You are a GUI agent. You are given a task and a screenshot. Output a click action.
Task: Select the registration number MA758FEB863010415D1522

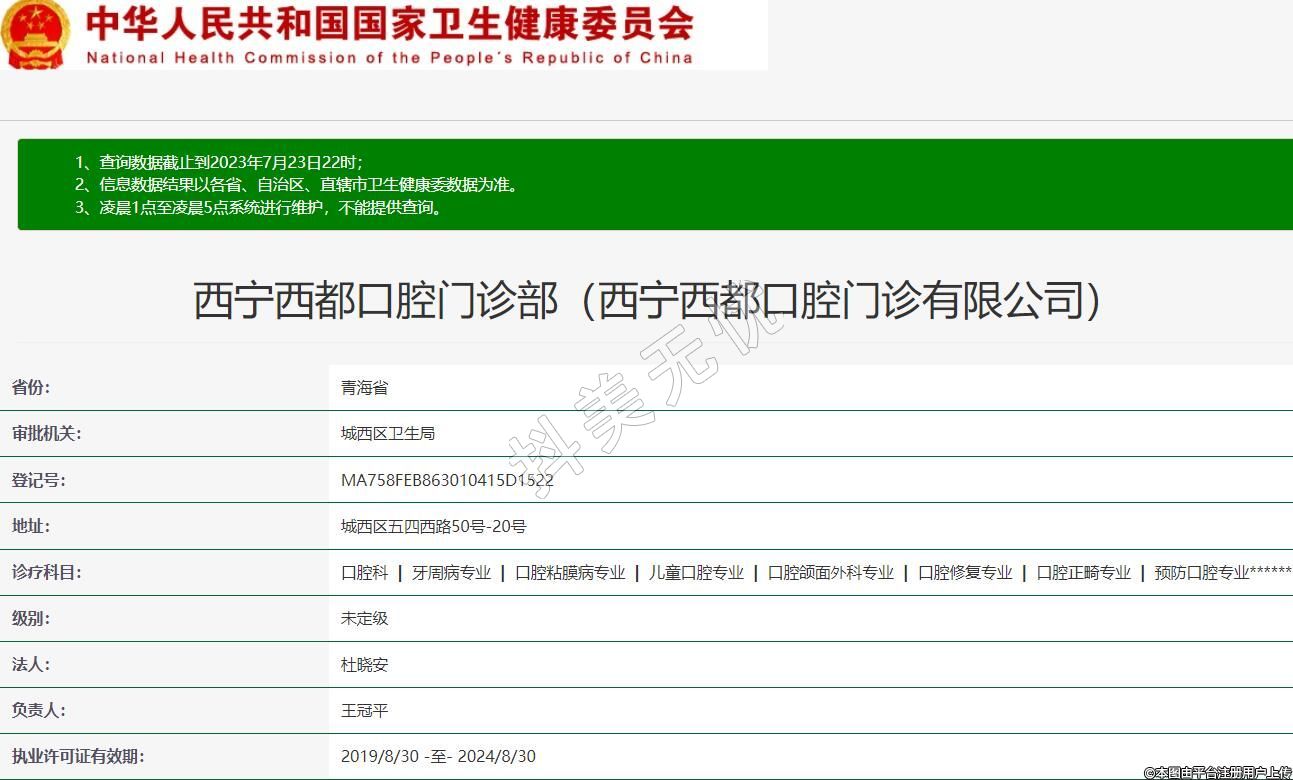[447, 480]
